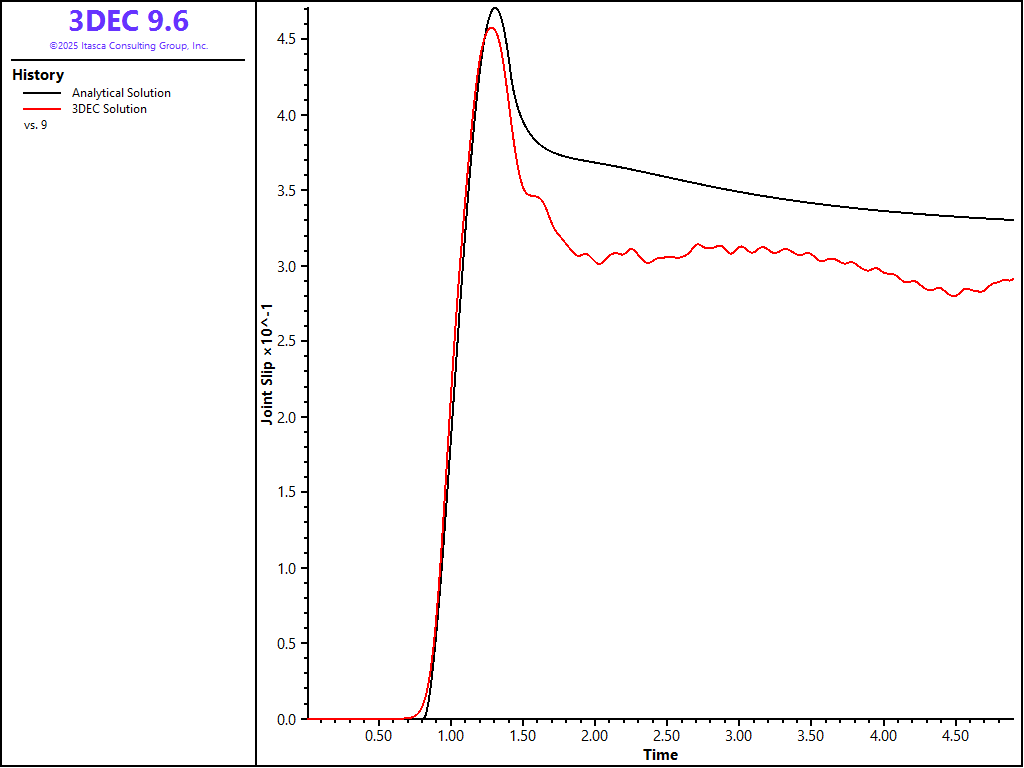Image resolution: width=1024 pixels, height=768 pixels.
Task: Click the "vs. 9" legend text
Action: (x=35, y=125)
